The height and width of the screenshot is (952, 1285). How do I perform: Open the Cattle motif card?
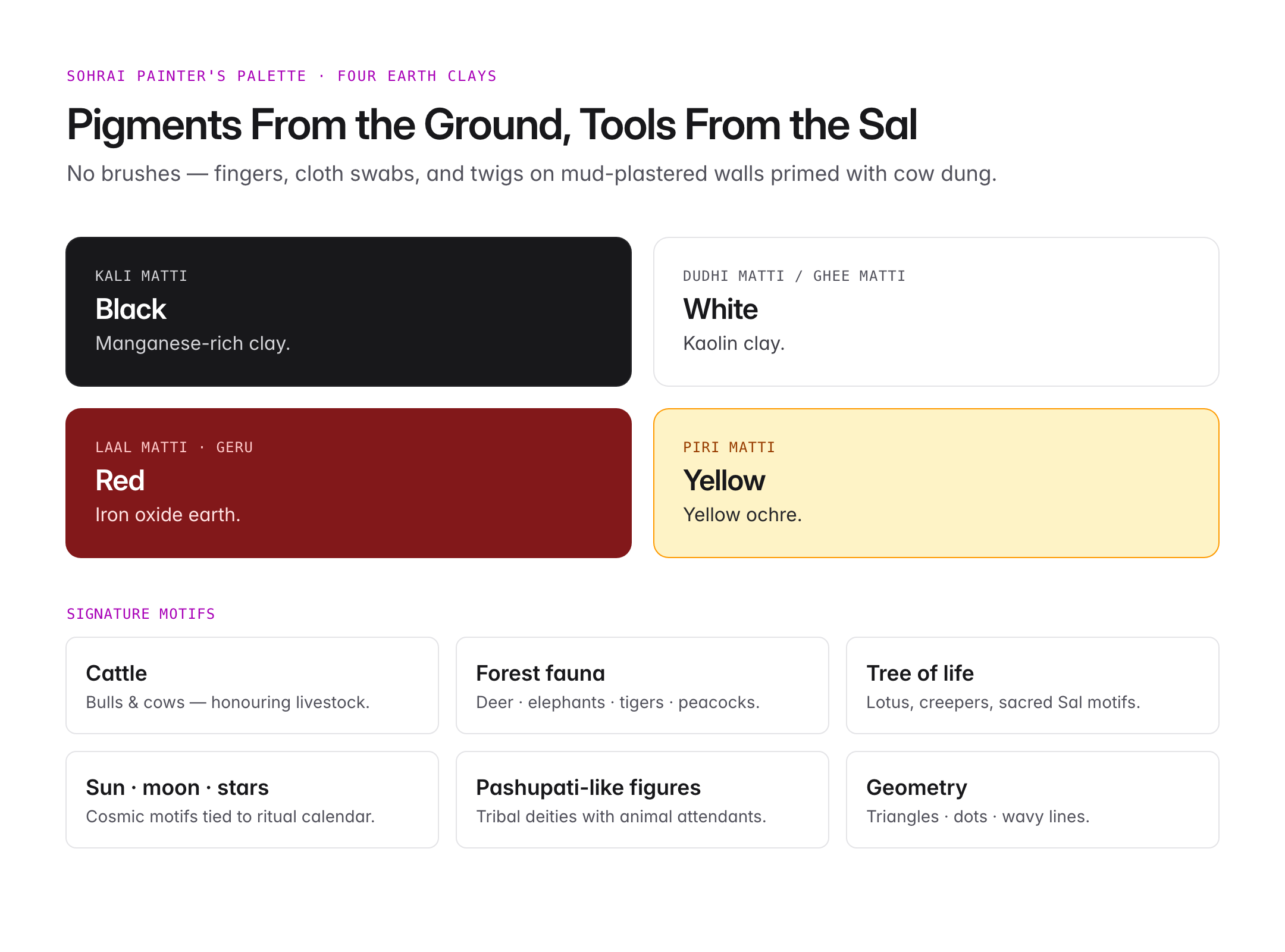[252, 685]
